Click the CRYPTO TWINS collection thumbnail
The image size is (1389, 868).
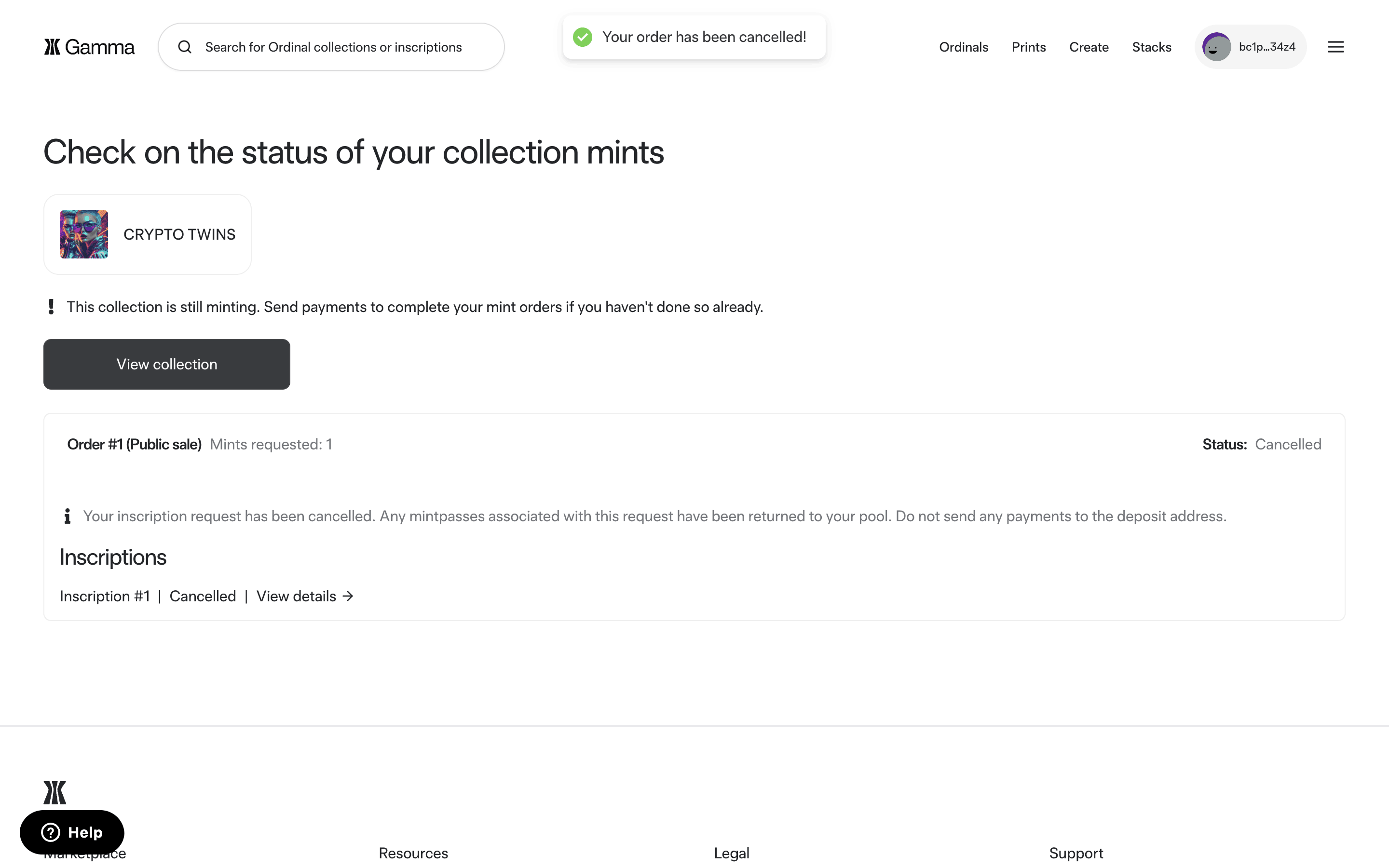point(84,234)
